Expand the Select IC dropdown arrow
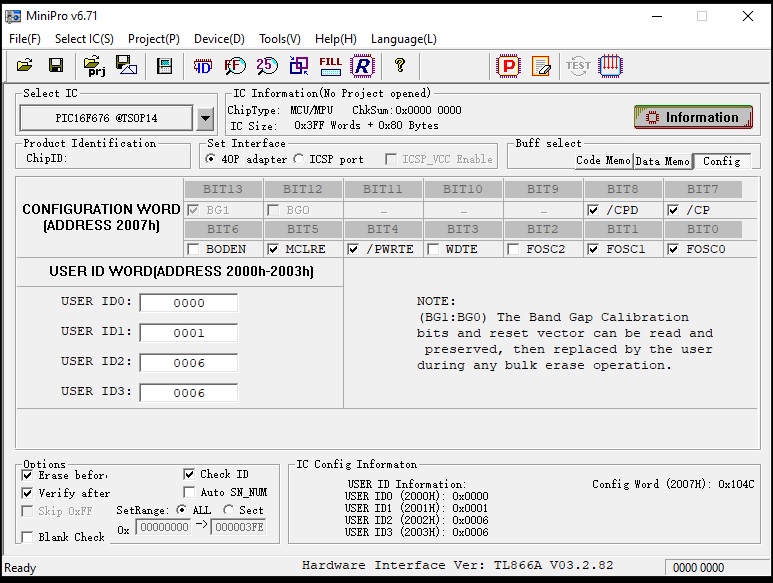The height and width of the screenshot is (583, 773). pos(205,118)
